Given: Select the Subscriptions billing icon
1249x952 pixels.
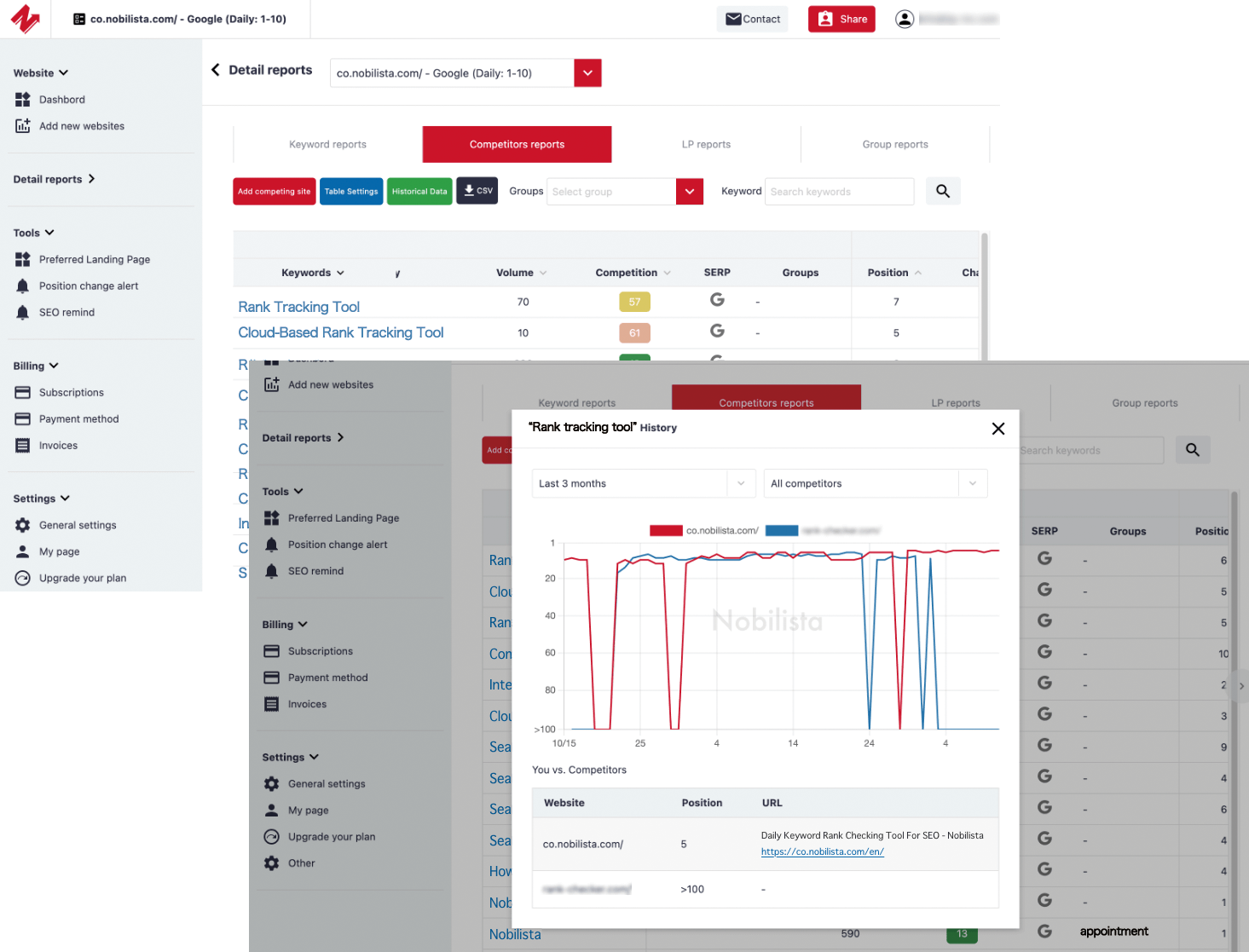Looking at the screenshot, I should coord(22,392).
